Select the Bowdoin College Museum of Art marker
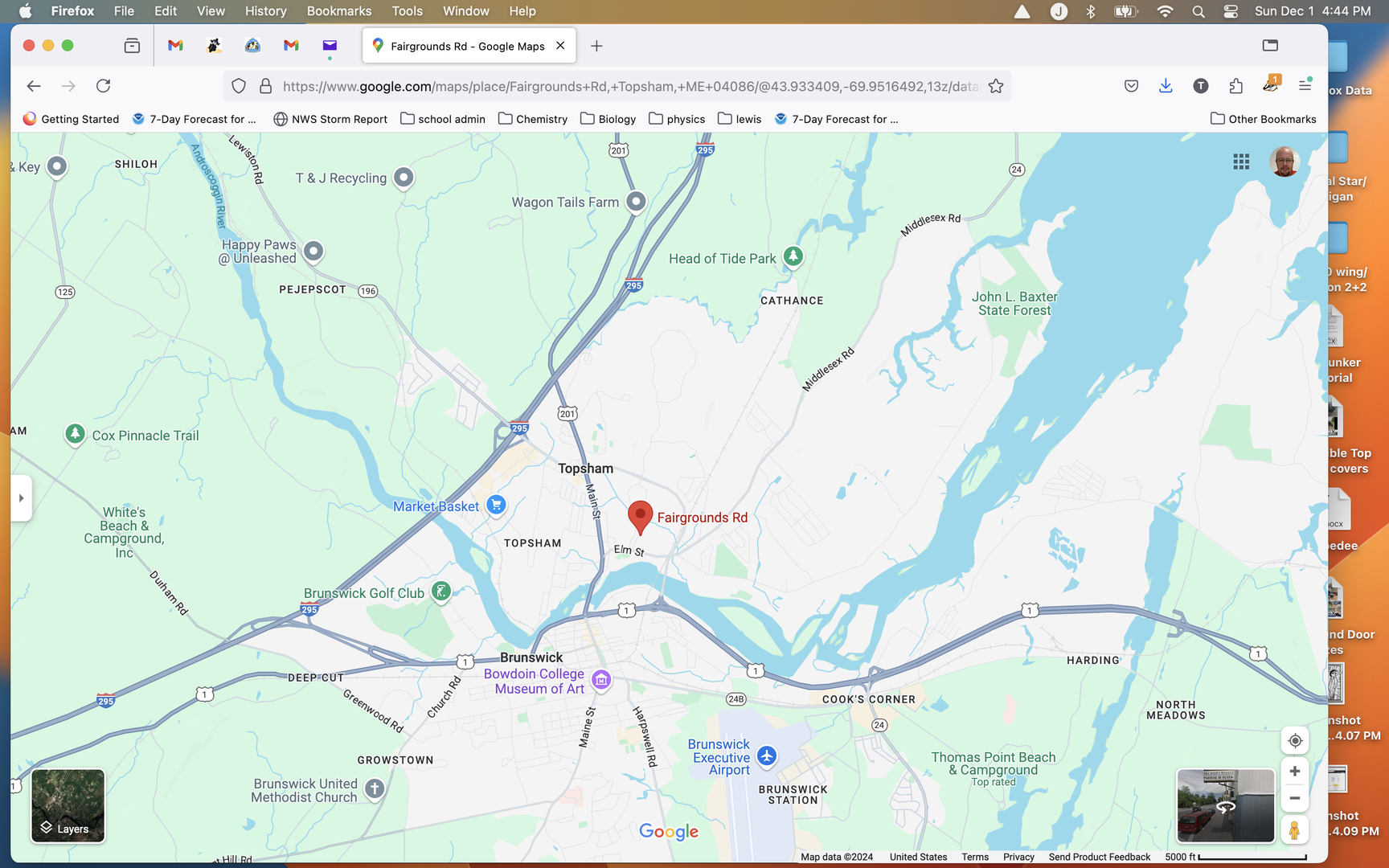 pos(601,680)
